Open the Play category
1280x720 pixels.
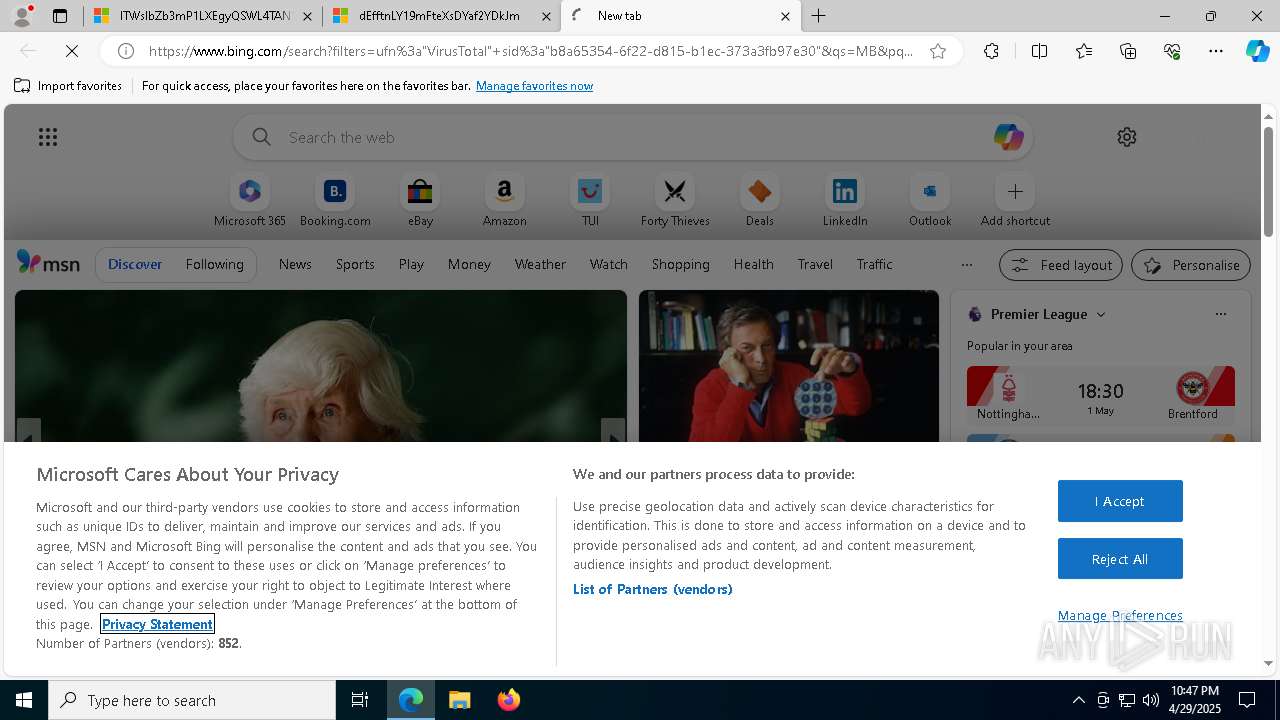(x=411, y=264)
